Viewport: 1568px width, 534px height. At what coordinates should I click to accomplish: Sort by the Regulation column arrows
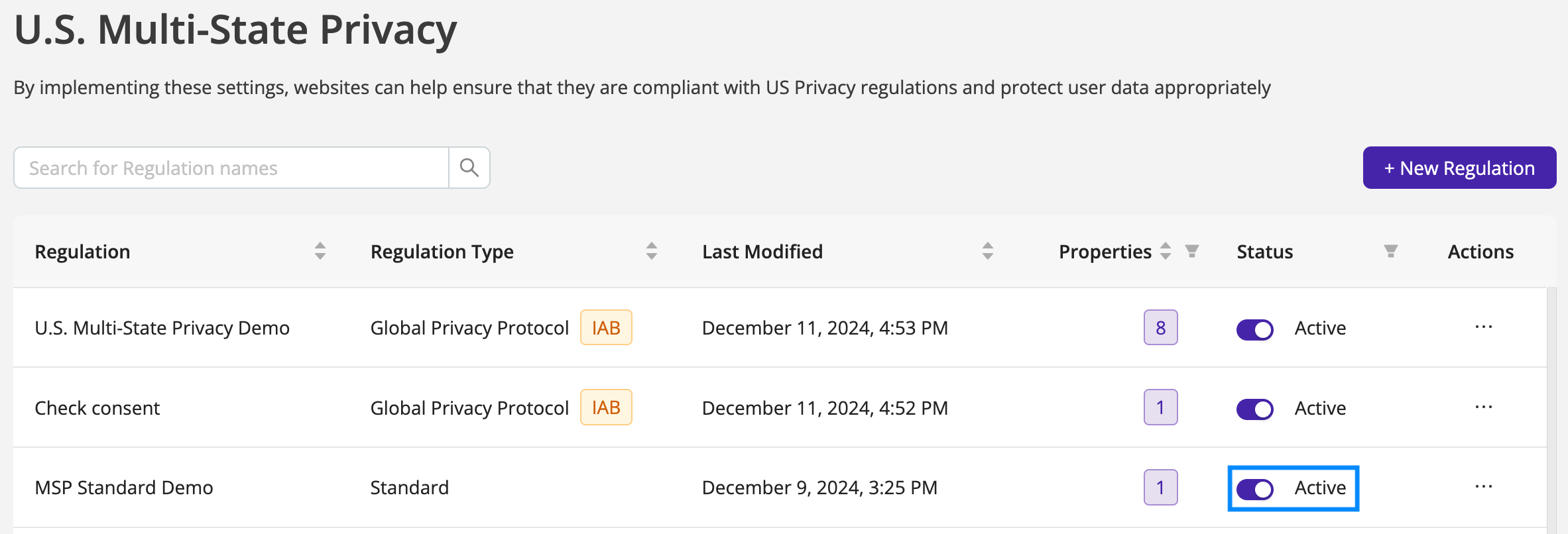click(x=320, y=251)
